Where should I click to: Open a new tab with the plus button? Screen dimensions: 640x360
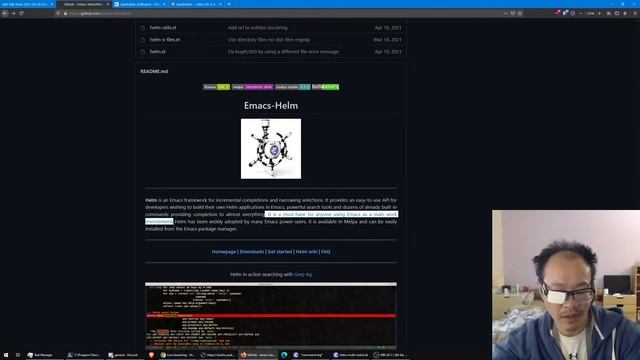pyautogui.click(x=229, y=4)
